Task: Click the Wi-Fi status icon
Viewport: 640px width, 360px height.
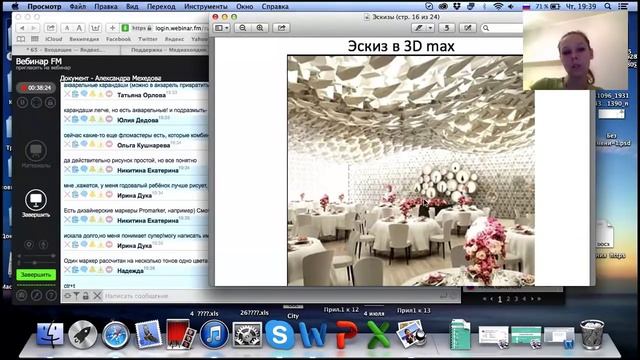Action: pyautogui.click(x=498, y=7)
